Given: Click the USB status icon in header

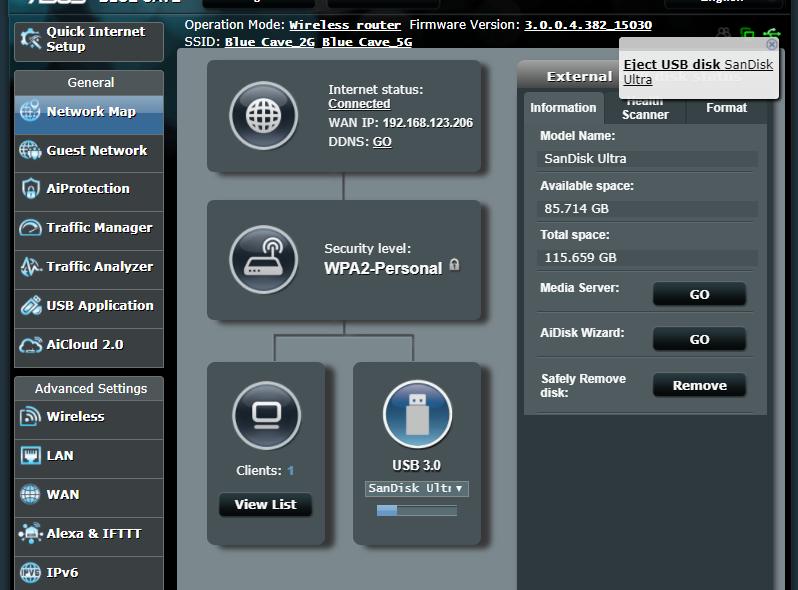Looking at the screenshot, I should 772,34.
